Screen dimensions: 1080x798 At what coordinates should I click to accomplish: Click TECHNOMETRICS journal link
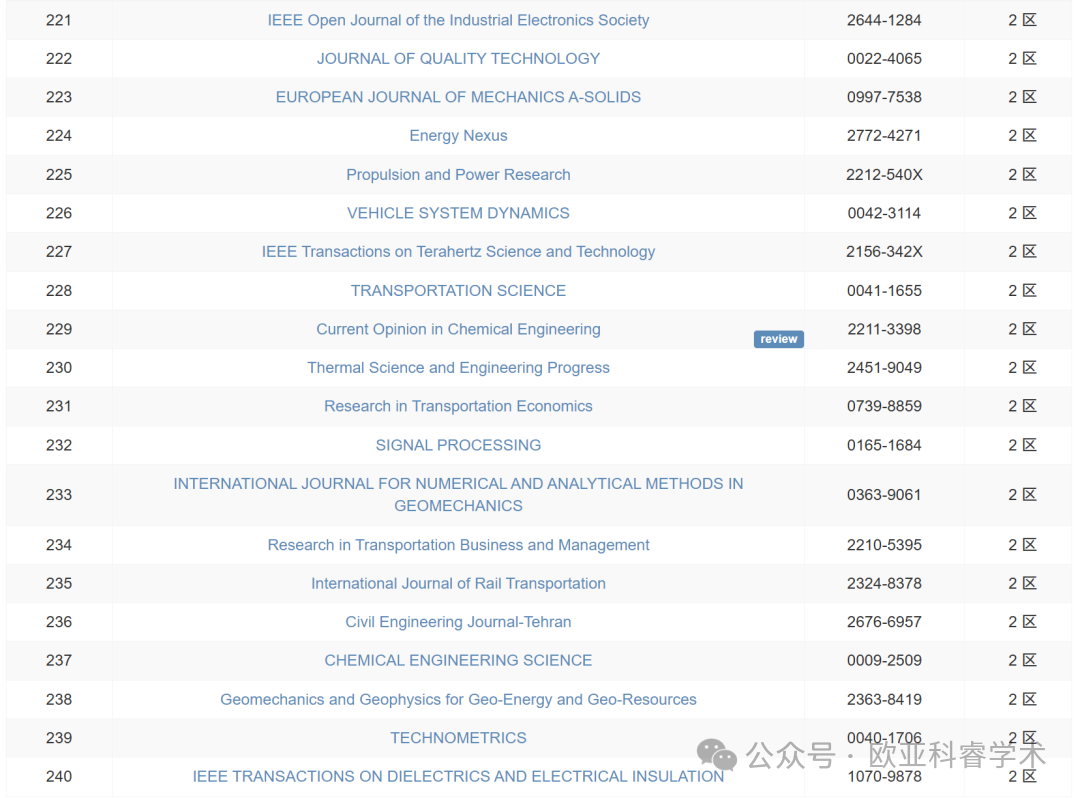pyautogui.click(x=458, y=737)
